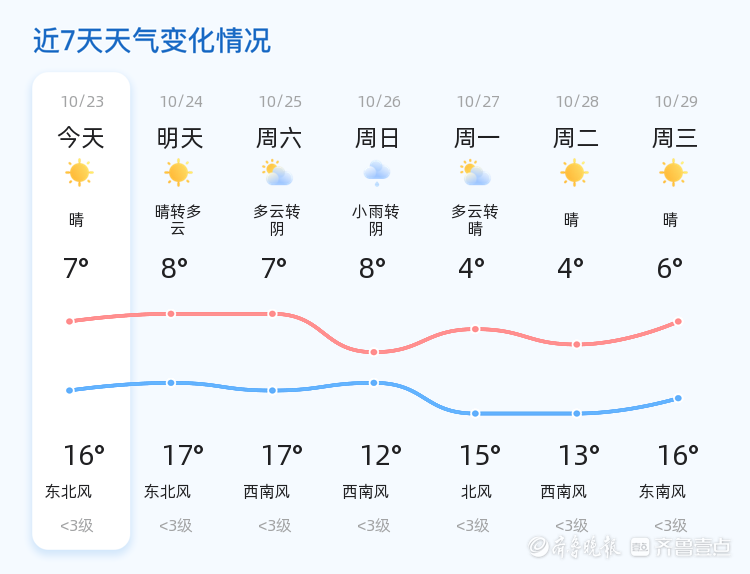Click the 近7天天气变化情况 heading
This screenshot has width=750, height=574.
pyautogui.click(x=152, y=41)
